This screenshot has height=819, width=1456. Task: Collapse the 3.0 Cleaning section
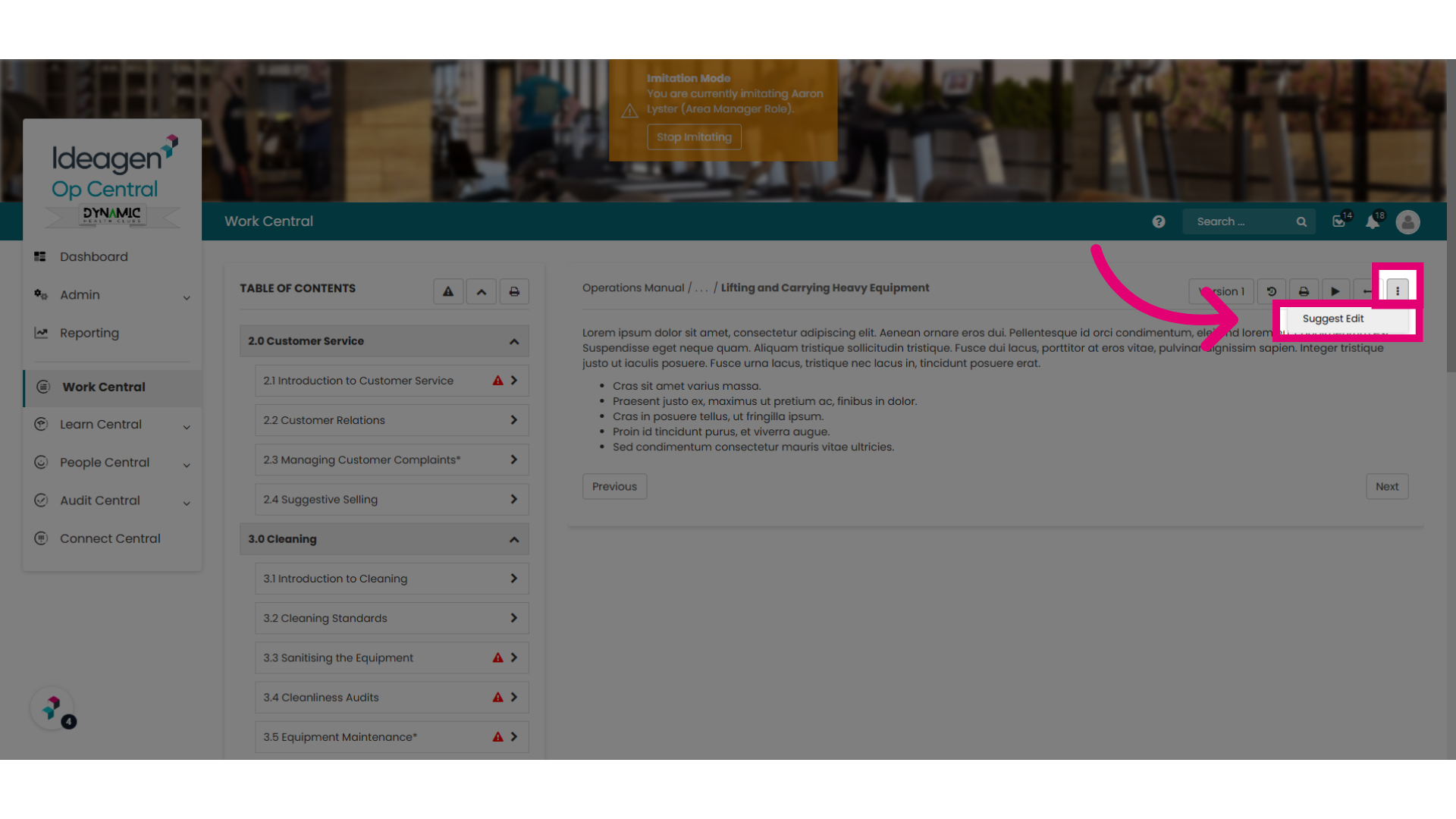[514, 539]
